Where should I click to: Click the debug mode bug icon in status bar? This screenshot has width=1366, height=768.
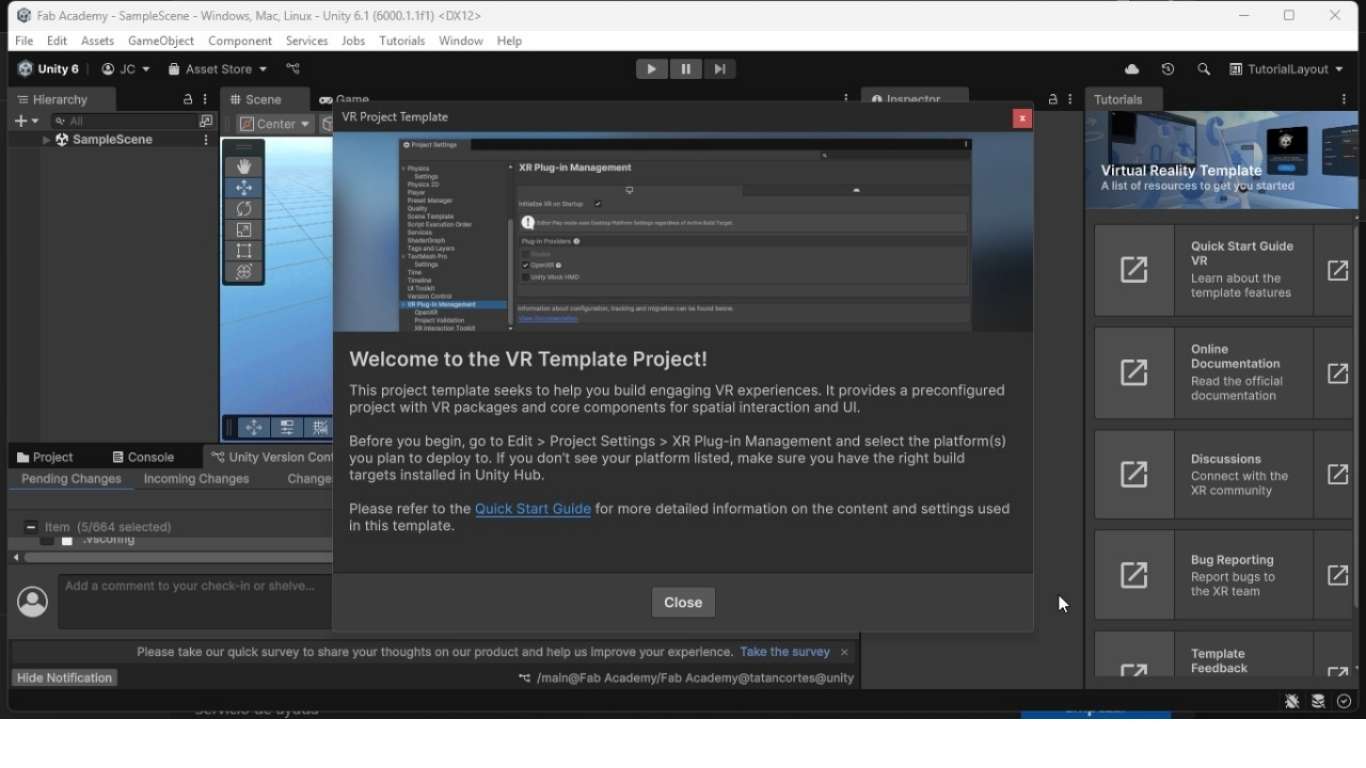point(1292,702)
